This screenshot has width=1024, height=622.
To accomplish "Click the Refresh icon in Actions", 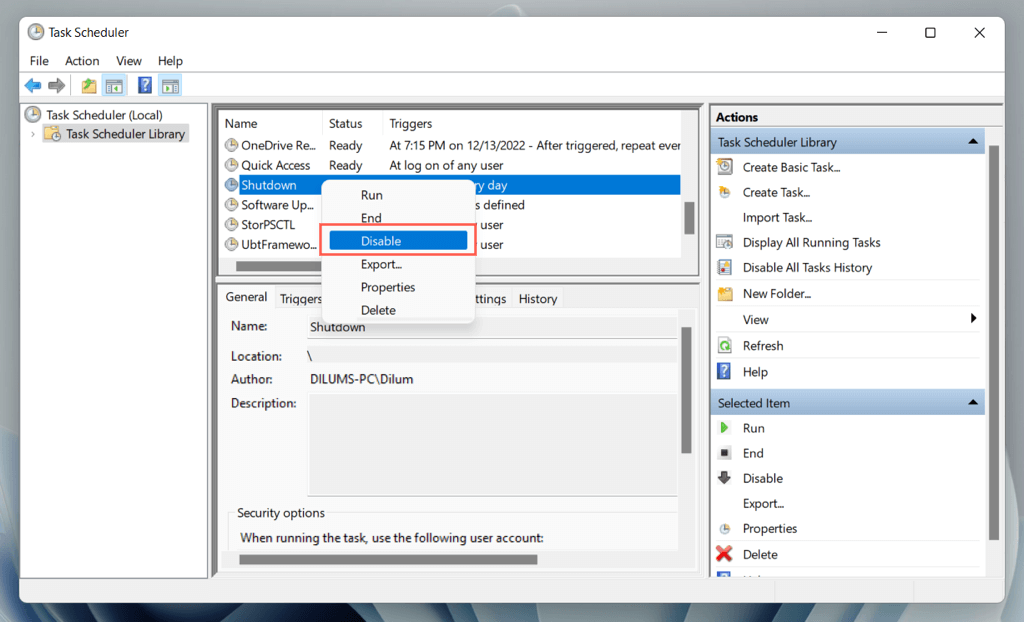I will click(725, 346).
